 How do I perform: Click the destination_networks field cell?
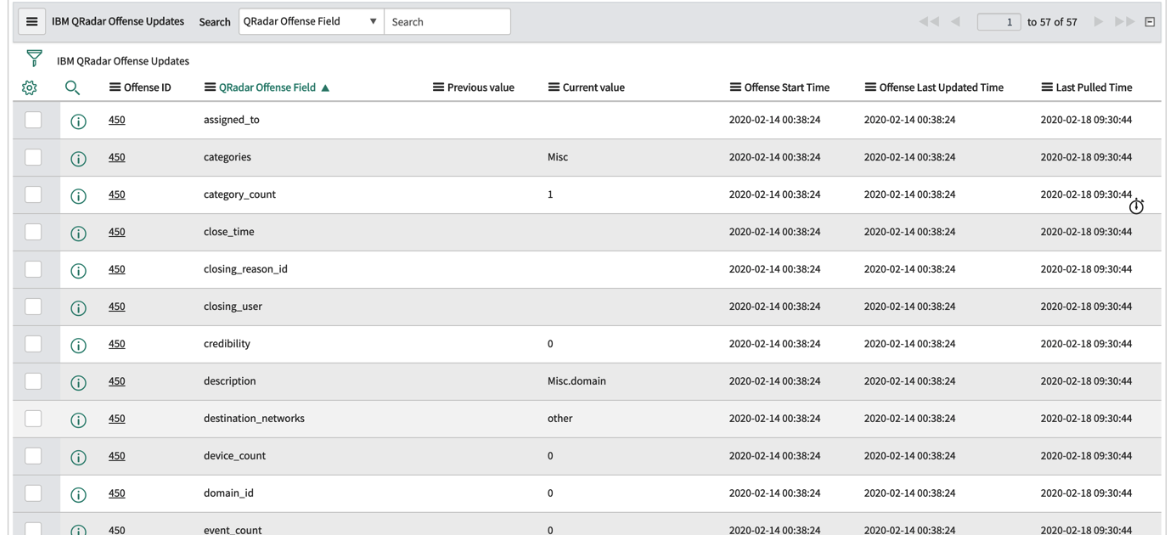[x=254, y=418]
